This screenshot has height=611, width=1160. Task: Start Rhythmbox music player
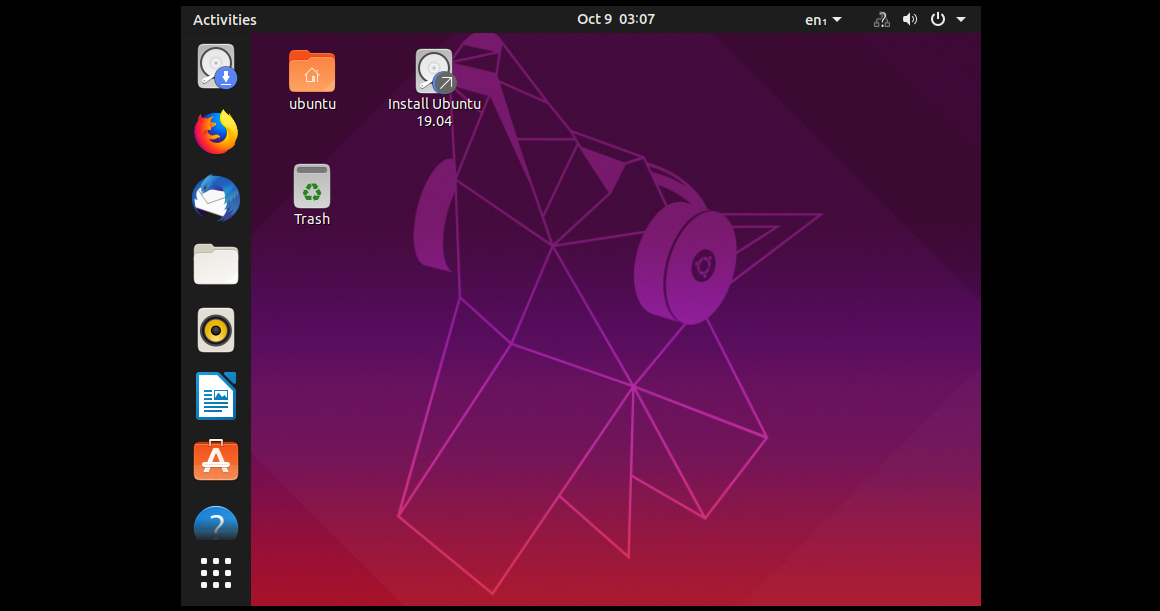[215, 329]
